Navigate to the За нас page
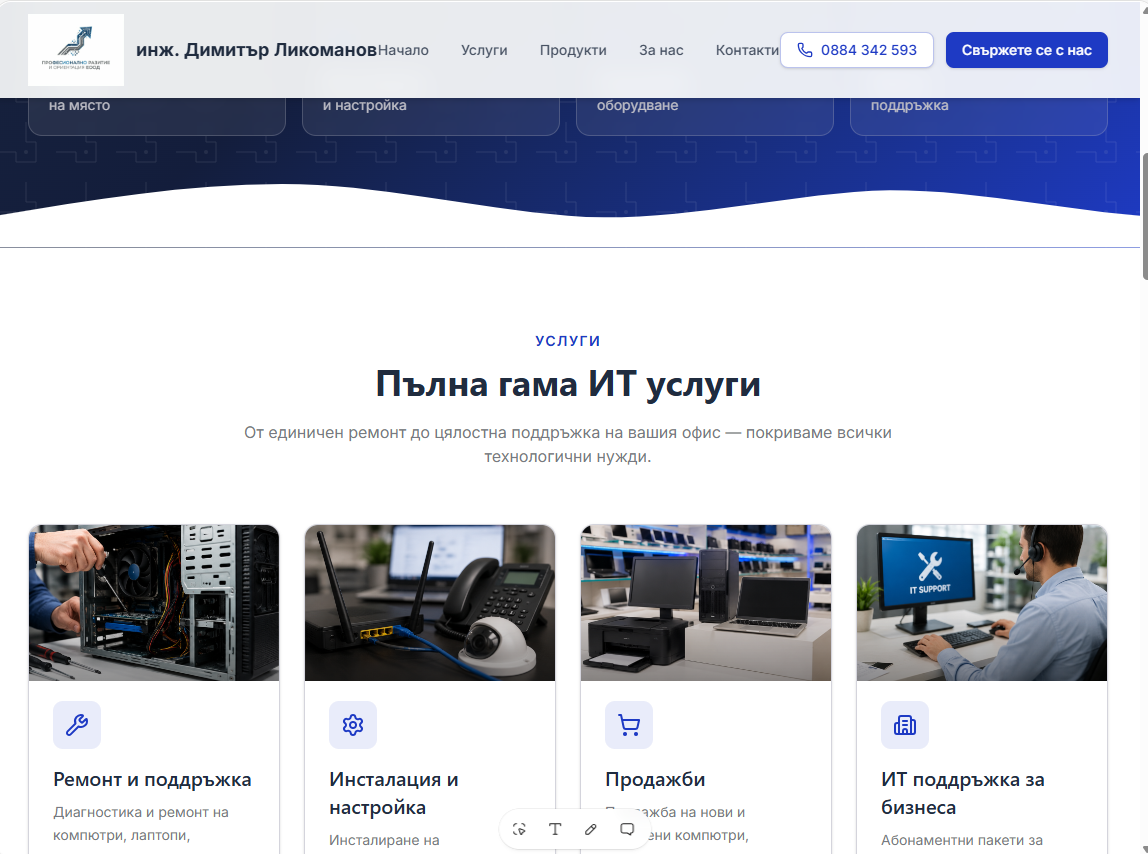 [661, 50]
